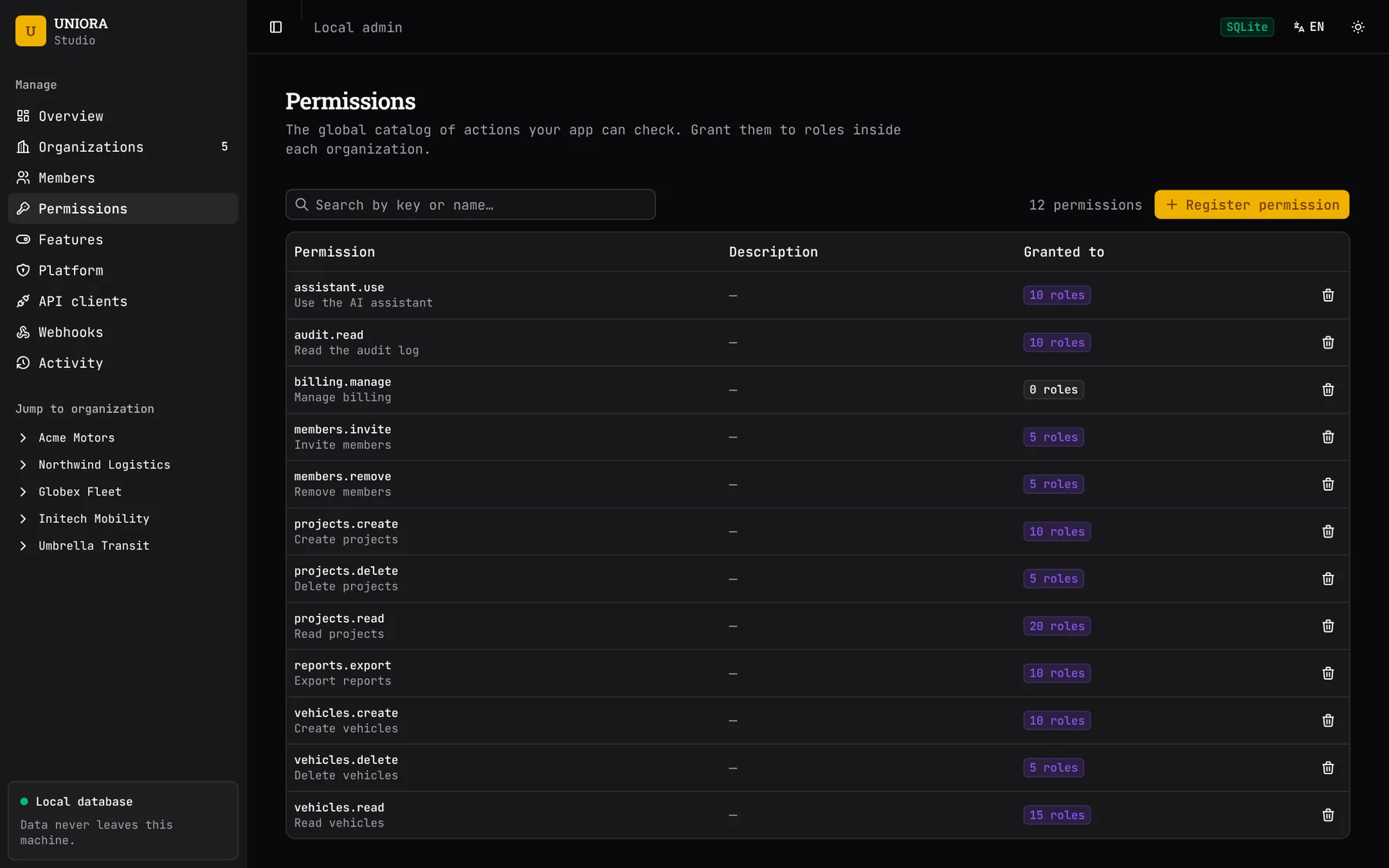Viewport: 1389px width, 868px height.
Task: Open the 20 roles badge for projects.read
Action: [1056, 626]
